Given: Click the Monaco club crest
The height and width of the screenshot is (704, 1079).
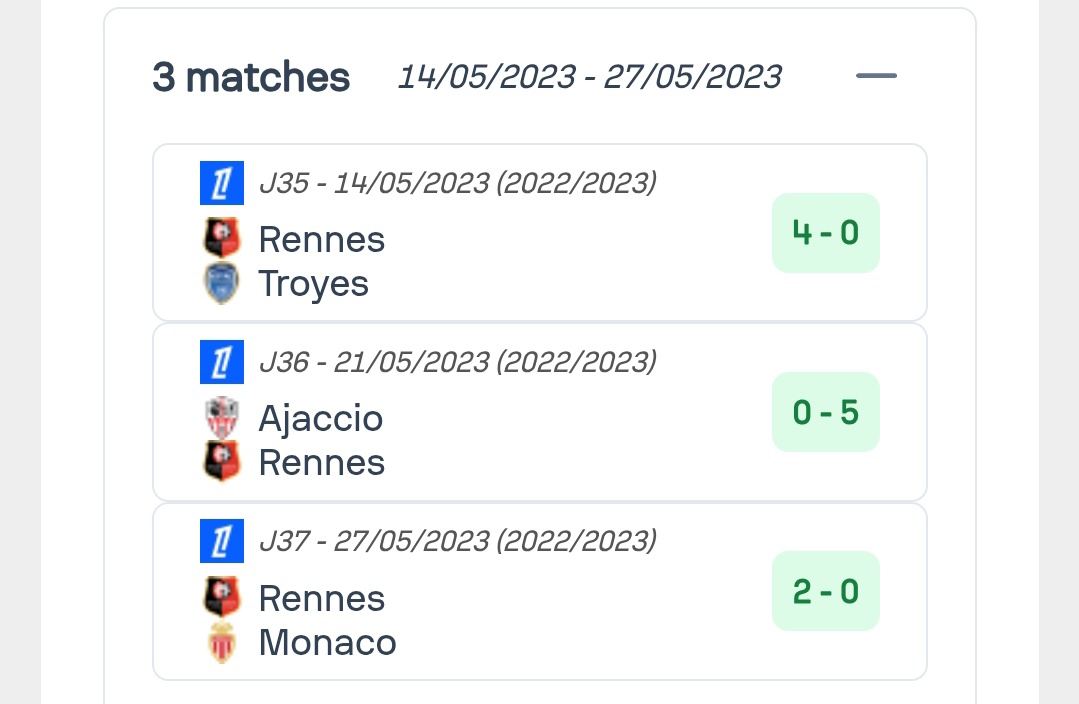Looking at the screenshot, I should click(221, 642).
